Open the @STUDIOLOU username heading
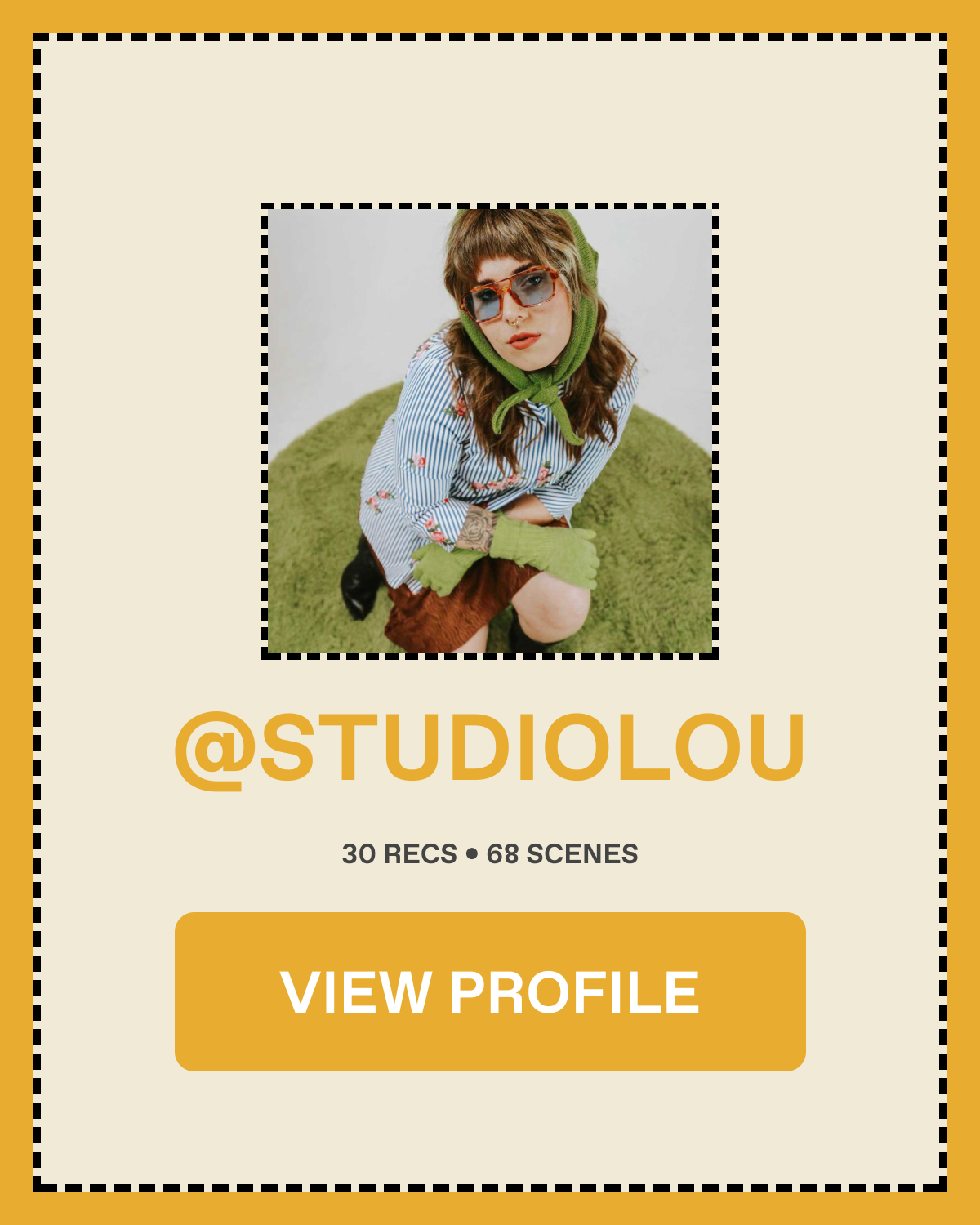 [x=490, y=747]
